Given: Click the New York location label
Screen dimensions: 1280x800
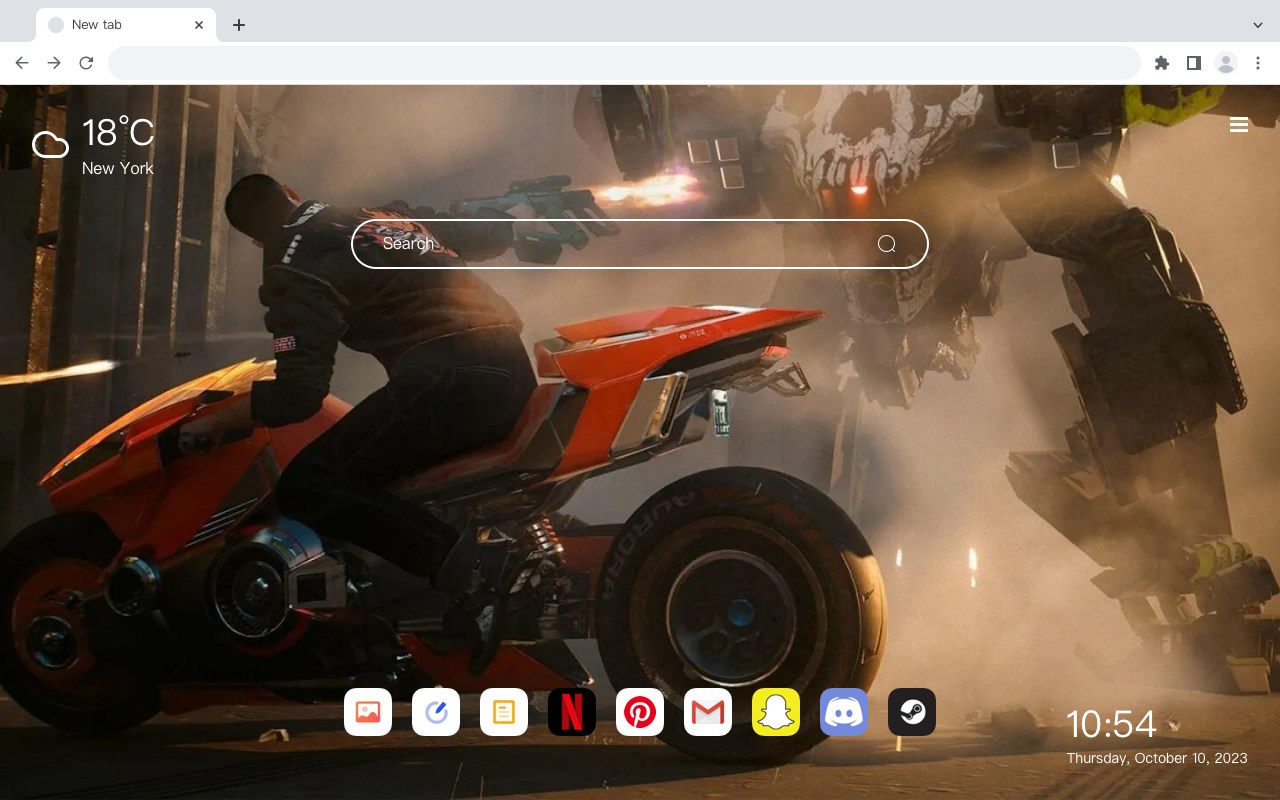Looking at the screenshot, I should [118, 168].
